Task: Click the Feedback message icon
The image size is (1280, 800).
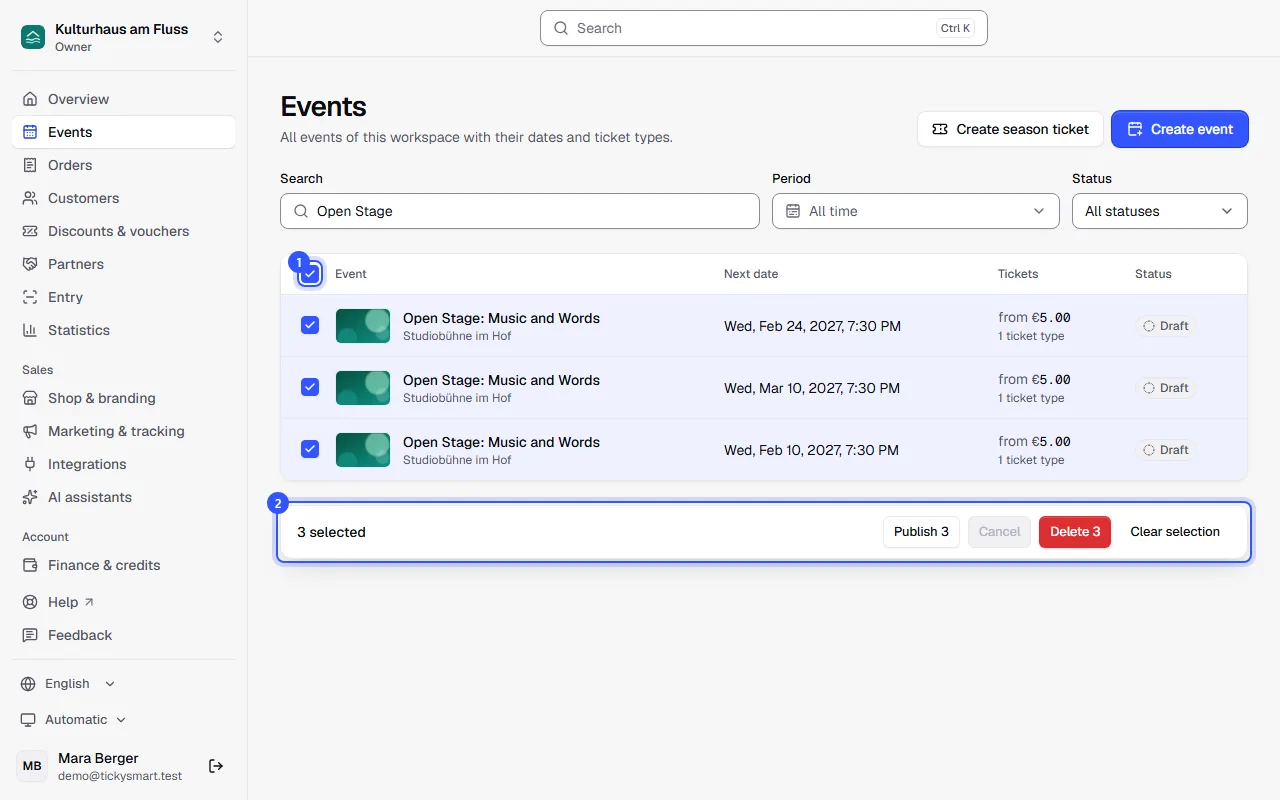Action: (30, 635)
